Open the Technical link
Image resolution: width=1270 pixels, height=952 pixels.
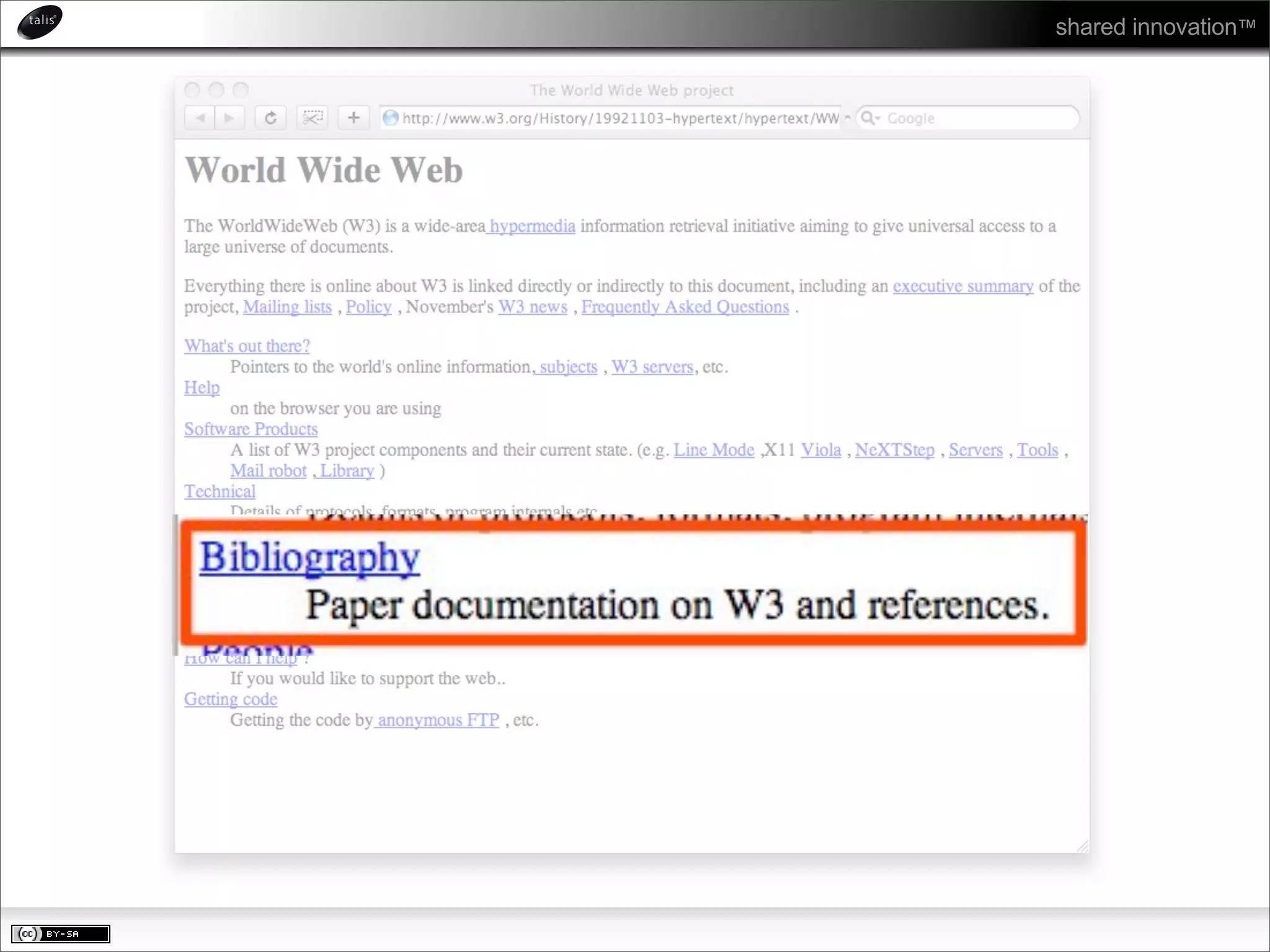[220, 491]
